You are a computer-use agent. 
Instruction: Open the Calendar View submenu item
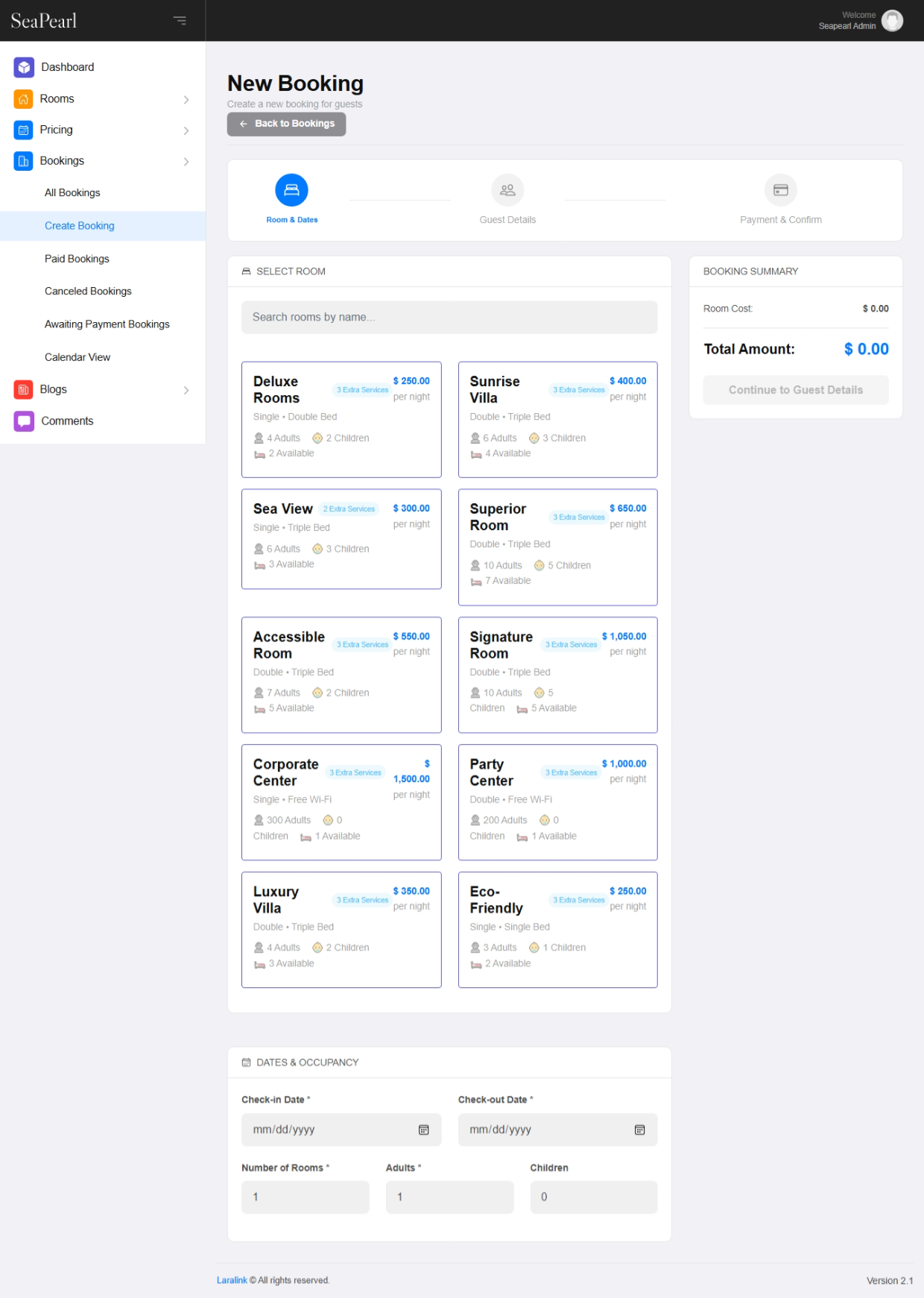77,358
